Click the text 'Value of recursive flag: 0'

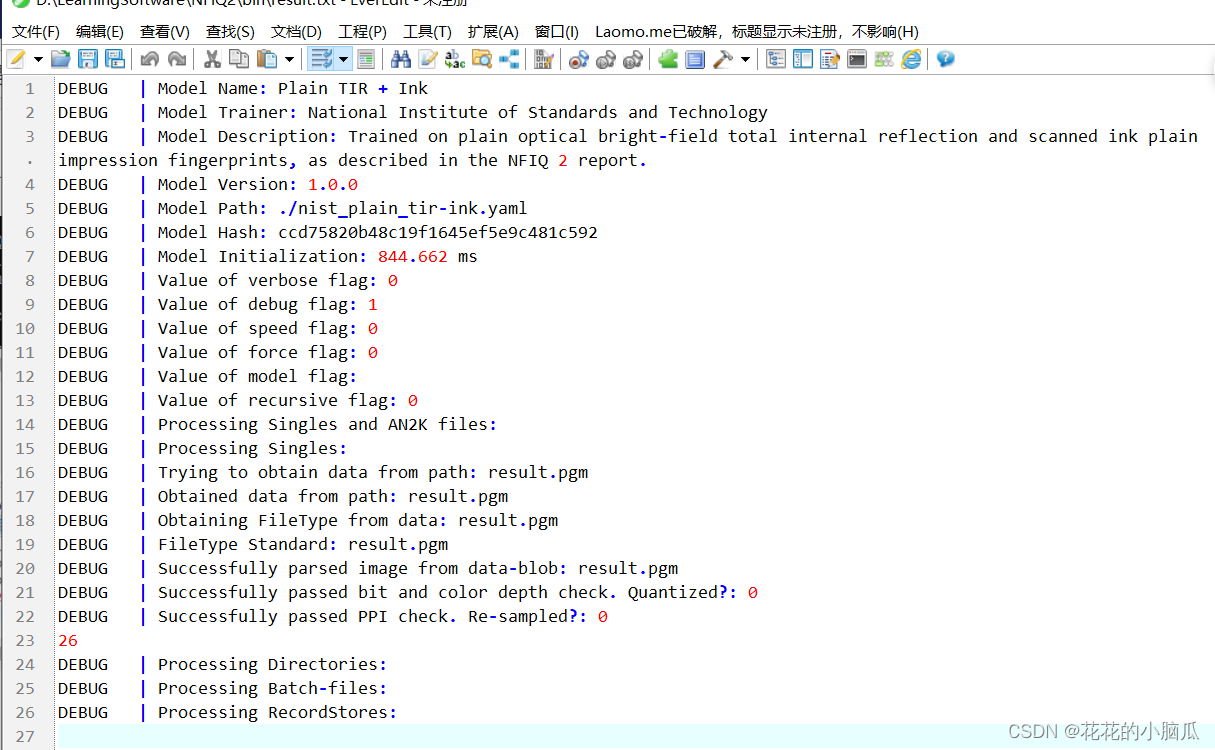[287, 400]
